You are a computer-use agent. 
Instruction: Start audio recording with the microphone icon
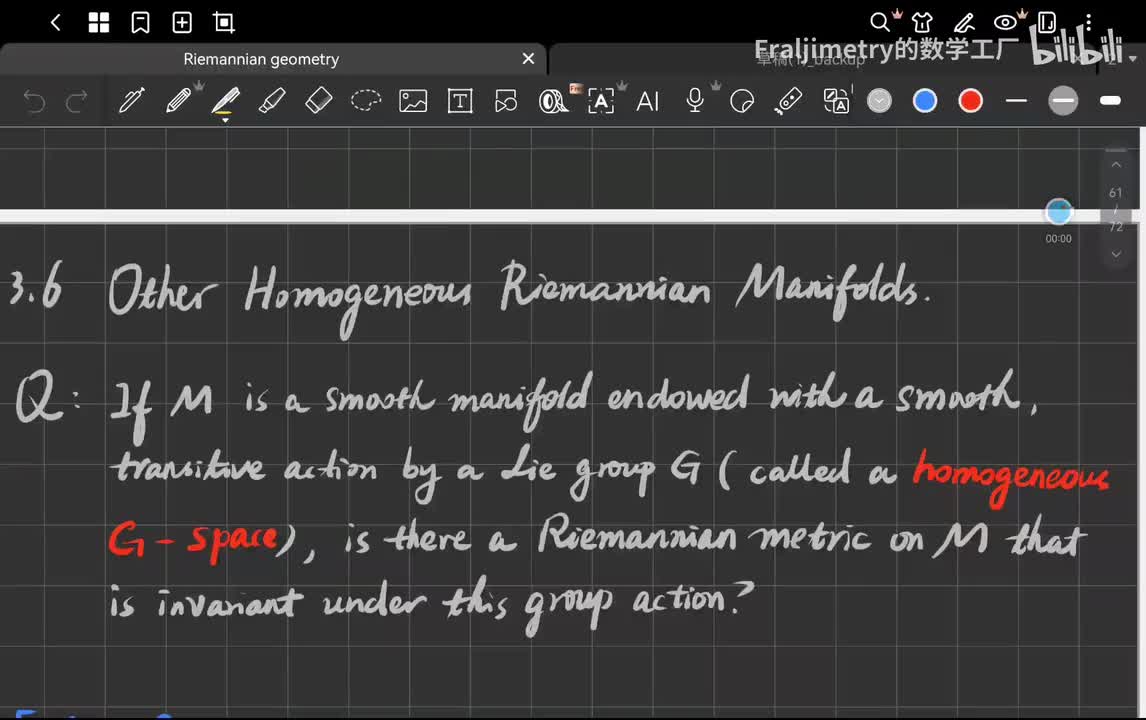tap(695, 101)
